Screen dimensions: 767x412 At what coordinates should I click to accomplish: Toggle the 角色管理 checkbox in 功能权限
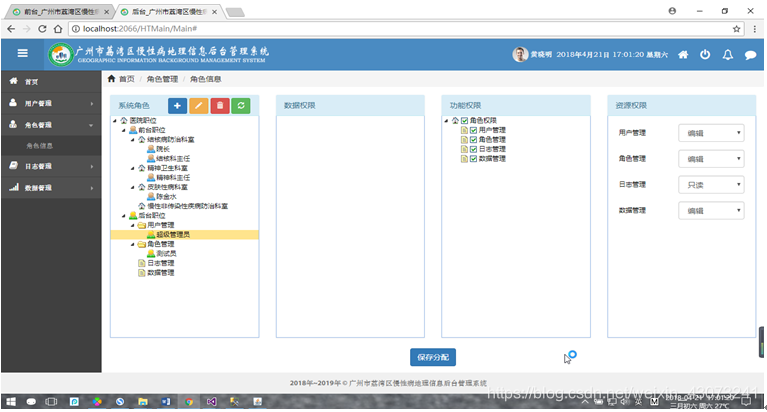[x=473, y=139]
